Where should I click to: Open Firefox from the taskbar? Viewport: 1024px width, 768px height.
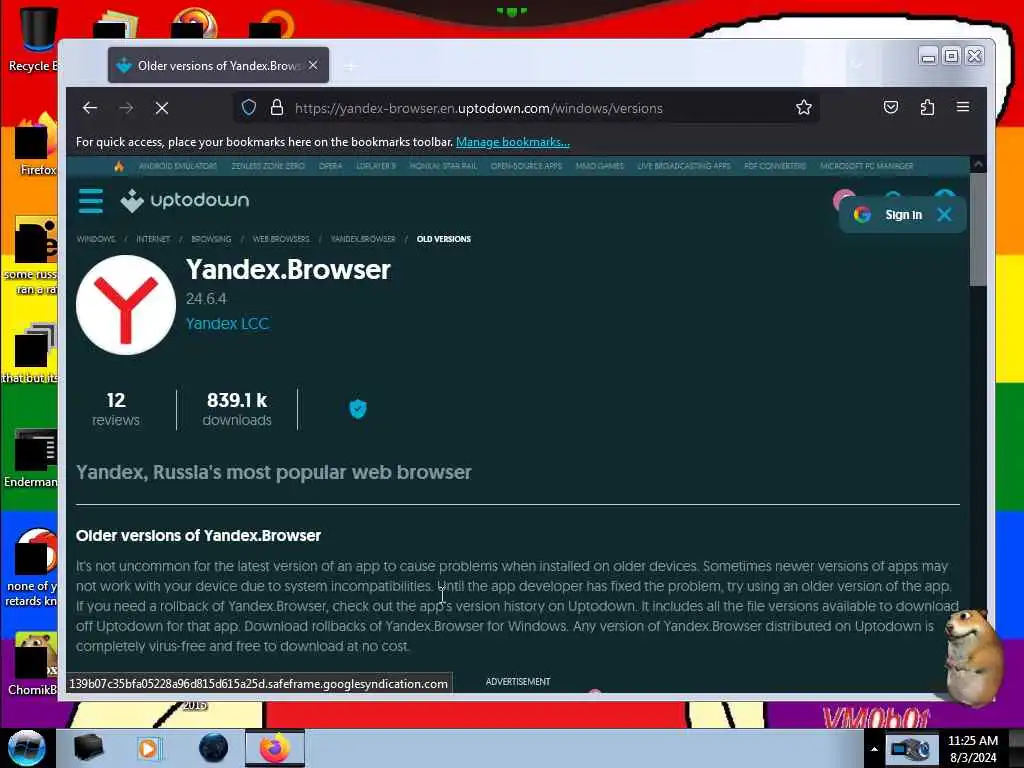(275, 748)
